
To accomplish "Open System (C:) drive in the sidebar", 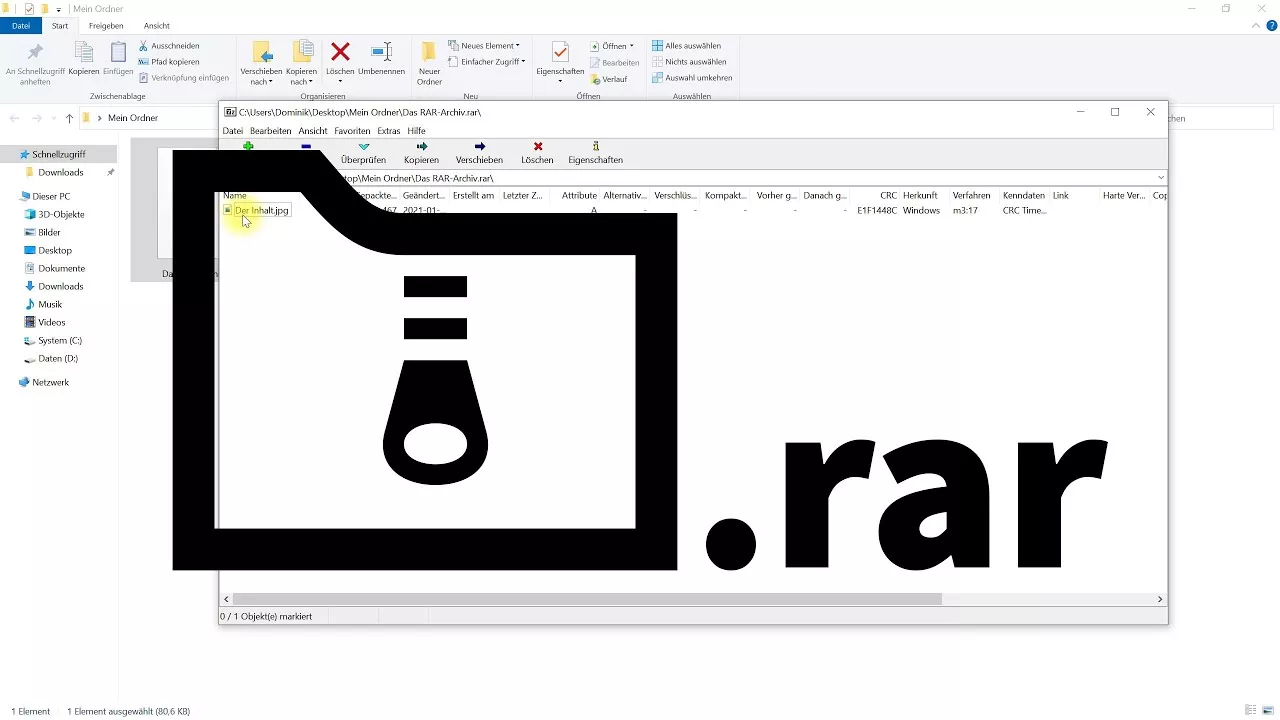I will [60, 341].
